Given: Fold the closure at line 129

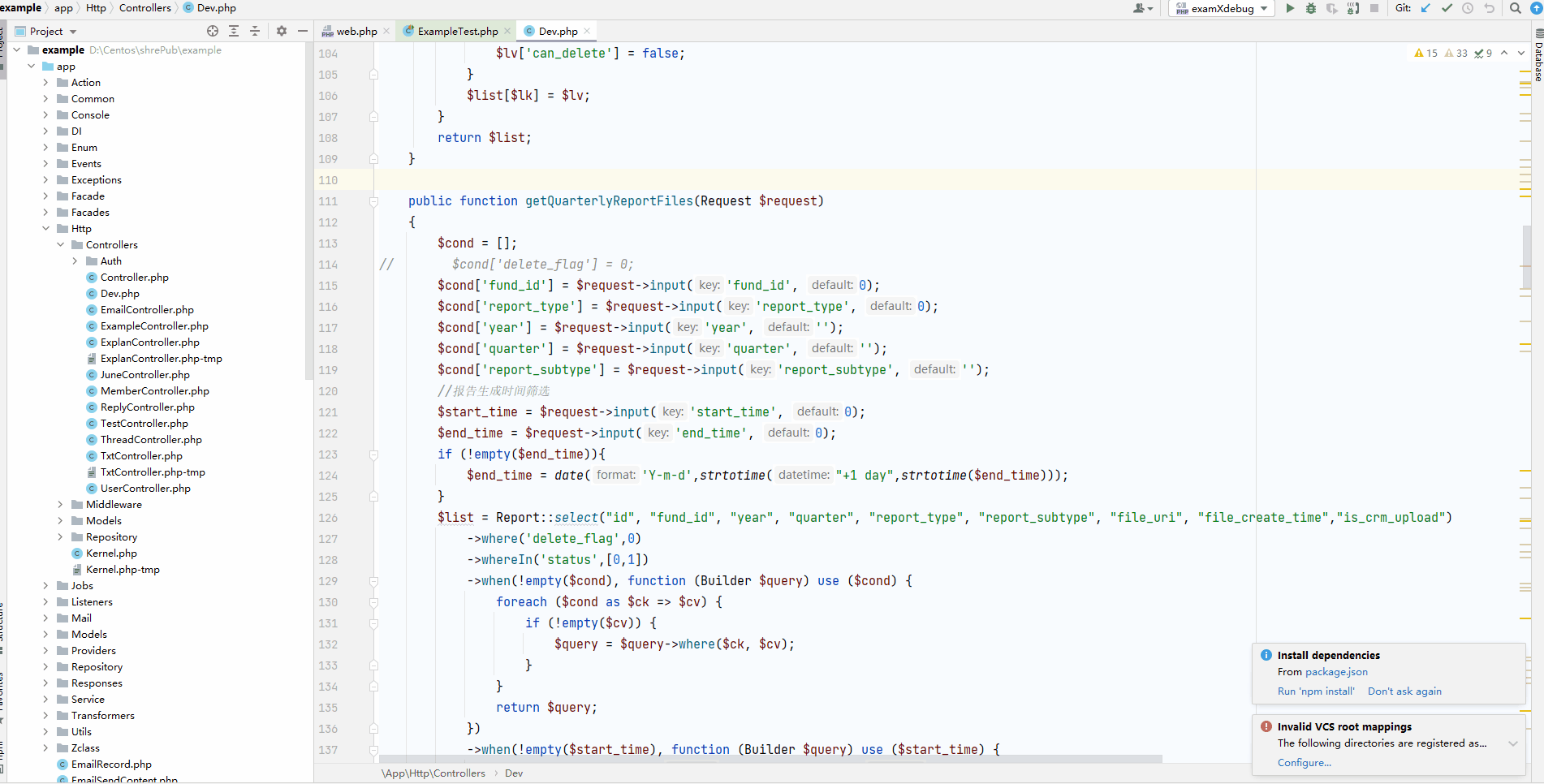Looking at the screenshot, I should click(x=374, y=581).
